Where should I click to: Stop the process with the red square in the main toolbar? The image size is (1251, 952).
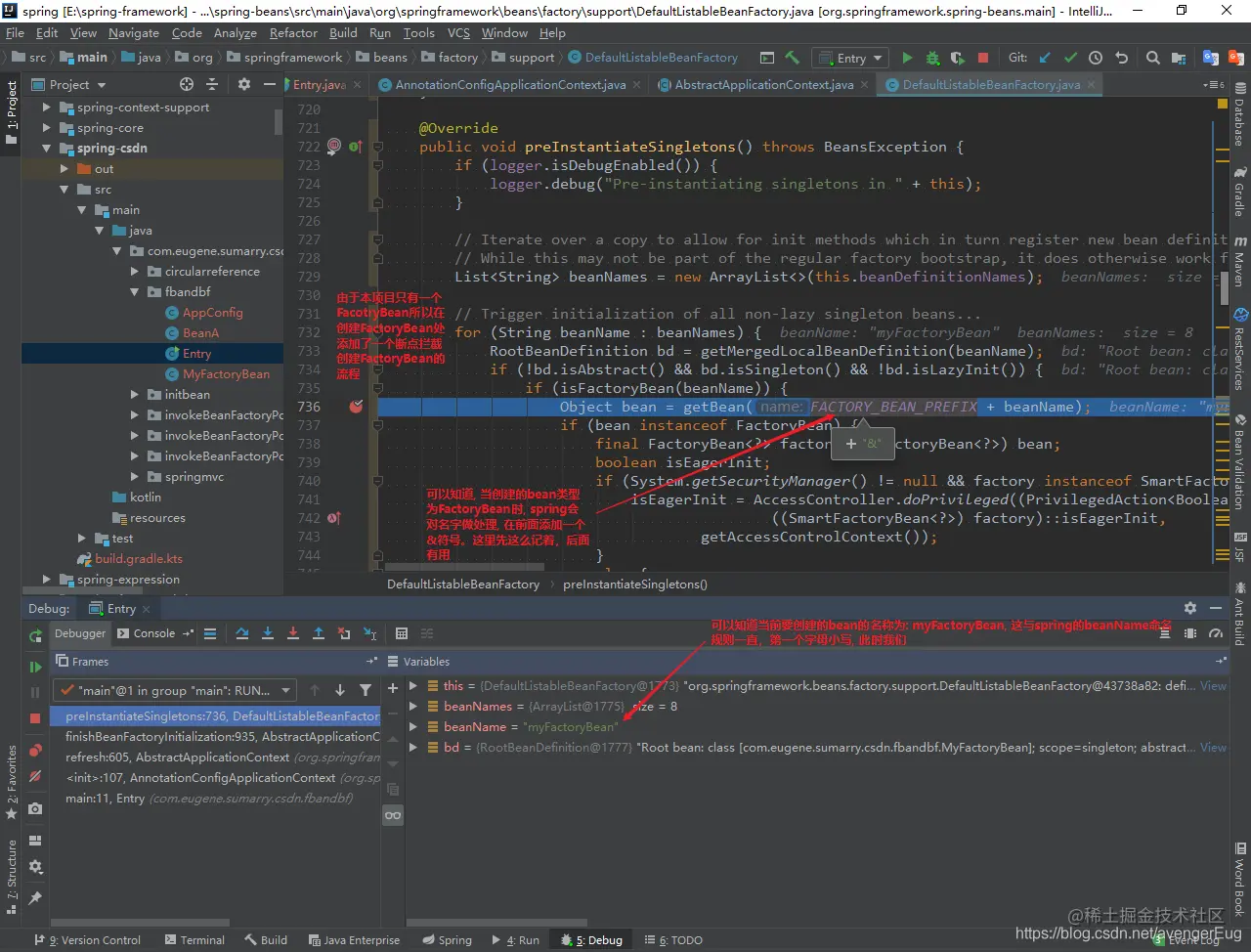(983, 58)
